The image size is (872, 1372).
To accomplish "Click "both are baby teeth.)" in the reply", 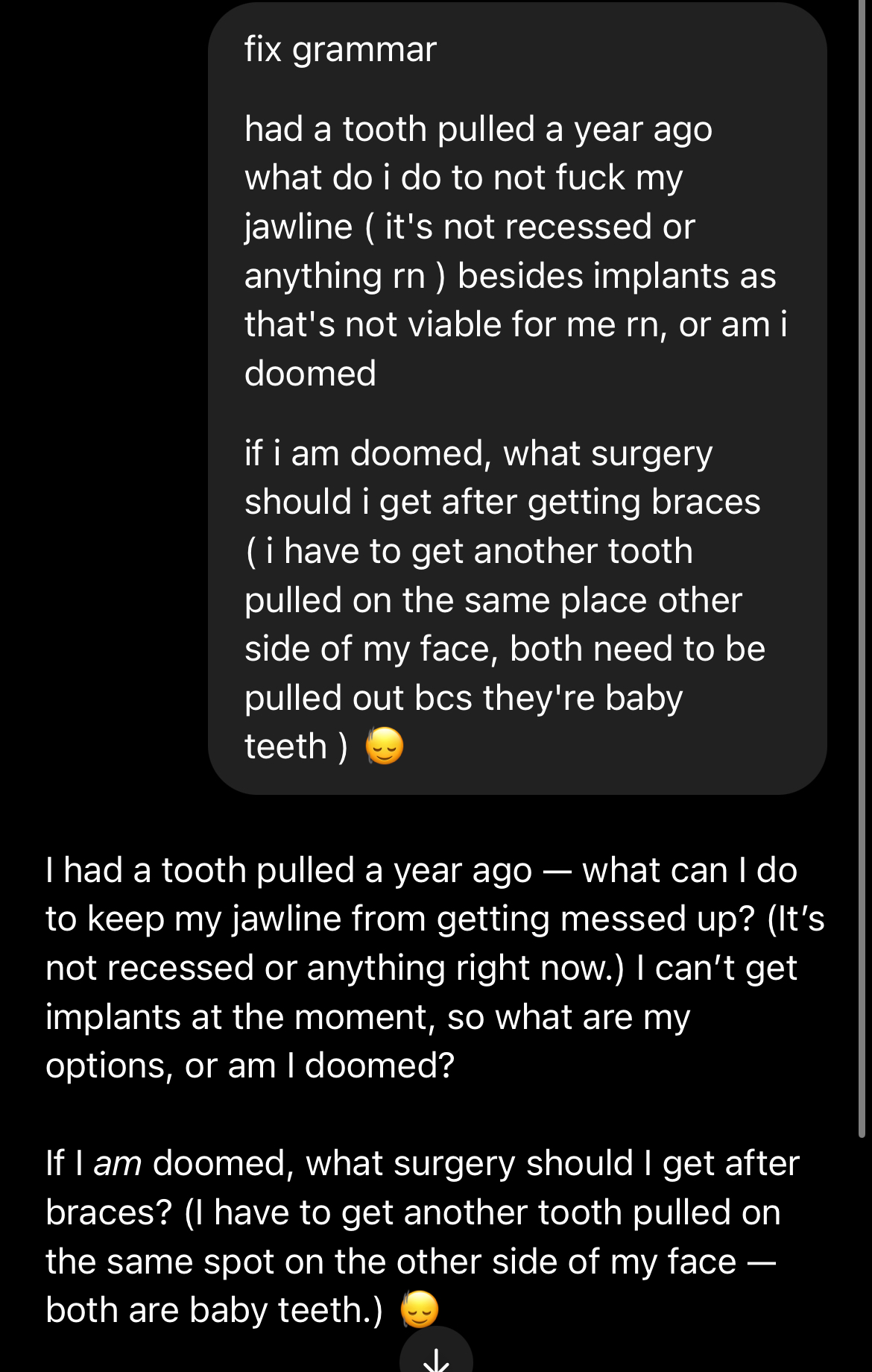I will 214,1311.
